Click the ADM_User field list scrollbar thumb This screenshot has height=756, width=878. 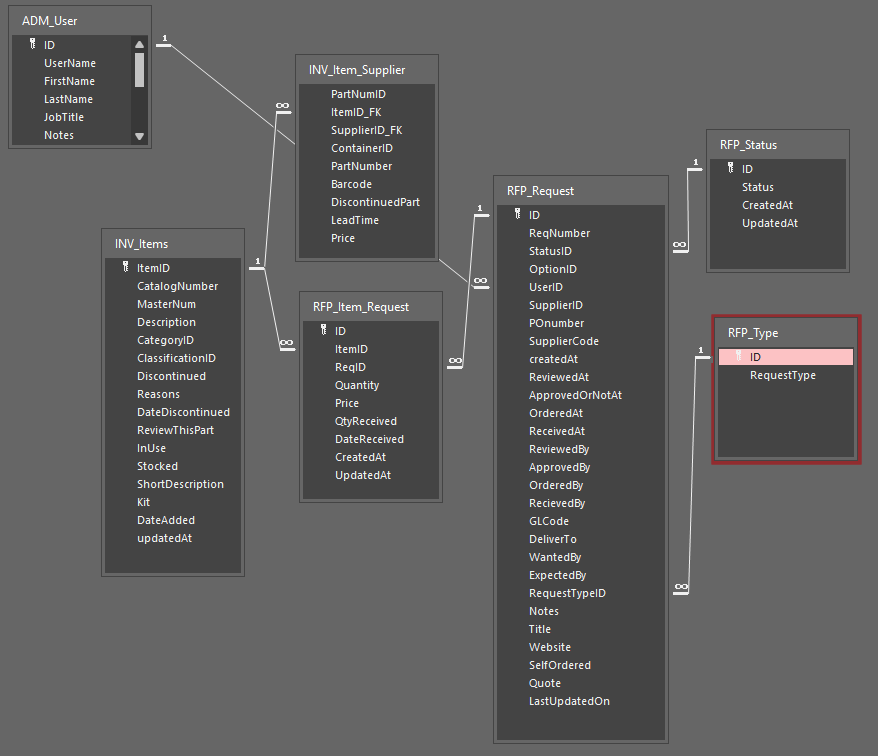click(139, 69)
